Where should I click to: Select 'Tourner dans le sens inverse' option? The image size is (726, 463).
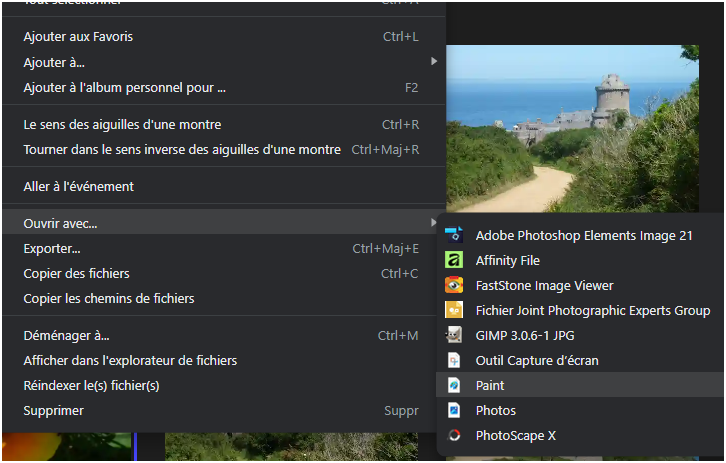coord(181,150)
